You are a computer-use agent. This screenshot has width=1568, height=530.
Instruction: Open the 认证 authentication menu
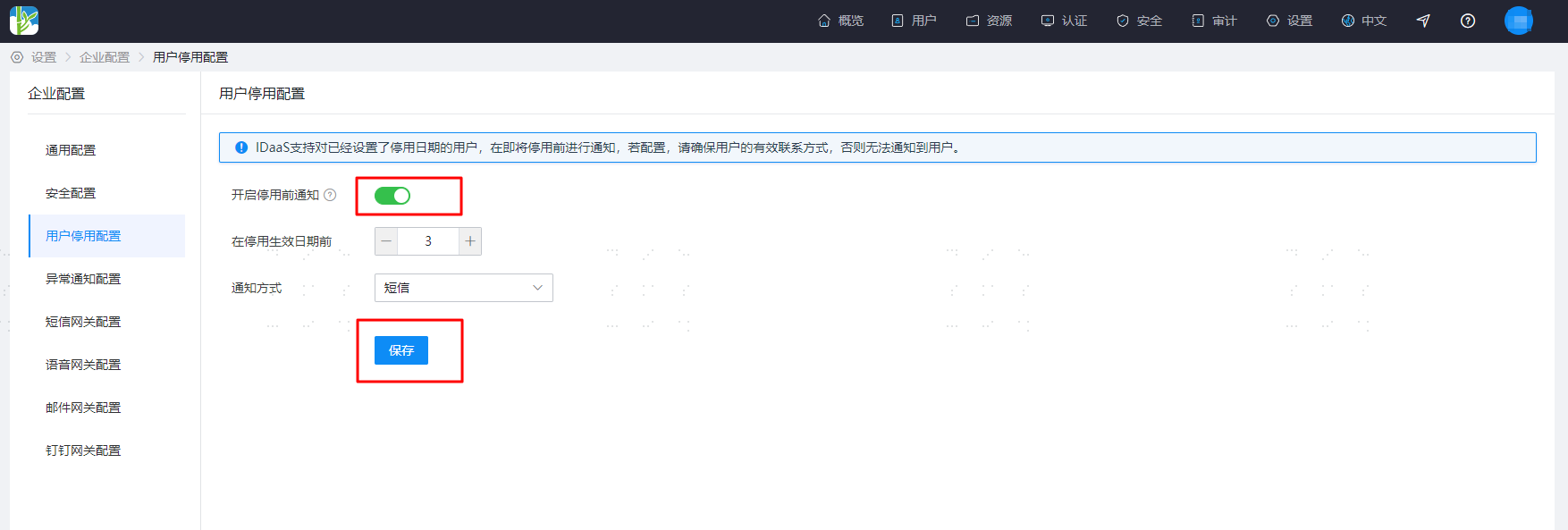[1064, 21]
